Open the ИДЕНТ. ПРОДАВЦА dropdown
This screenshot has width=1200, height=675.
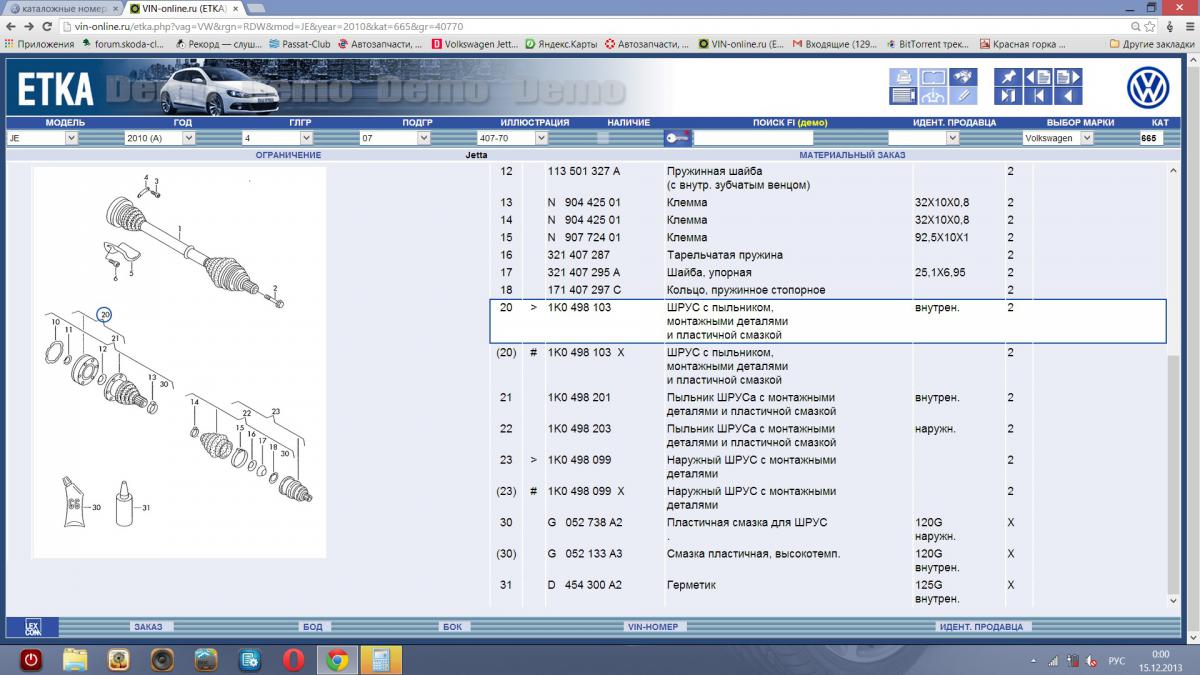point(923,138)
